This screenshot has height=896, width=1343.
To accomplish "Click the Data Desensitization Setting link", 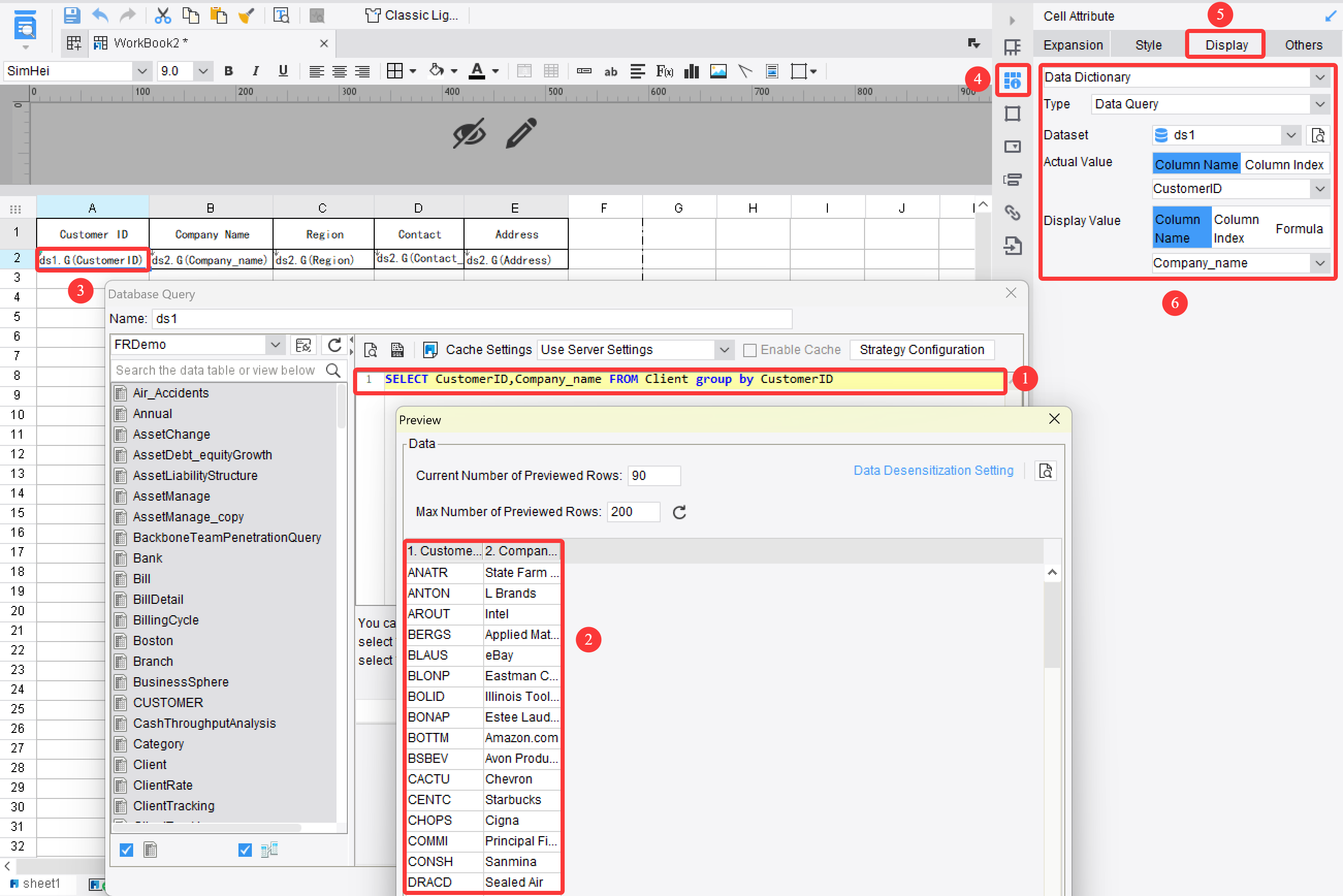I will 933,470.
